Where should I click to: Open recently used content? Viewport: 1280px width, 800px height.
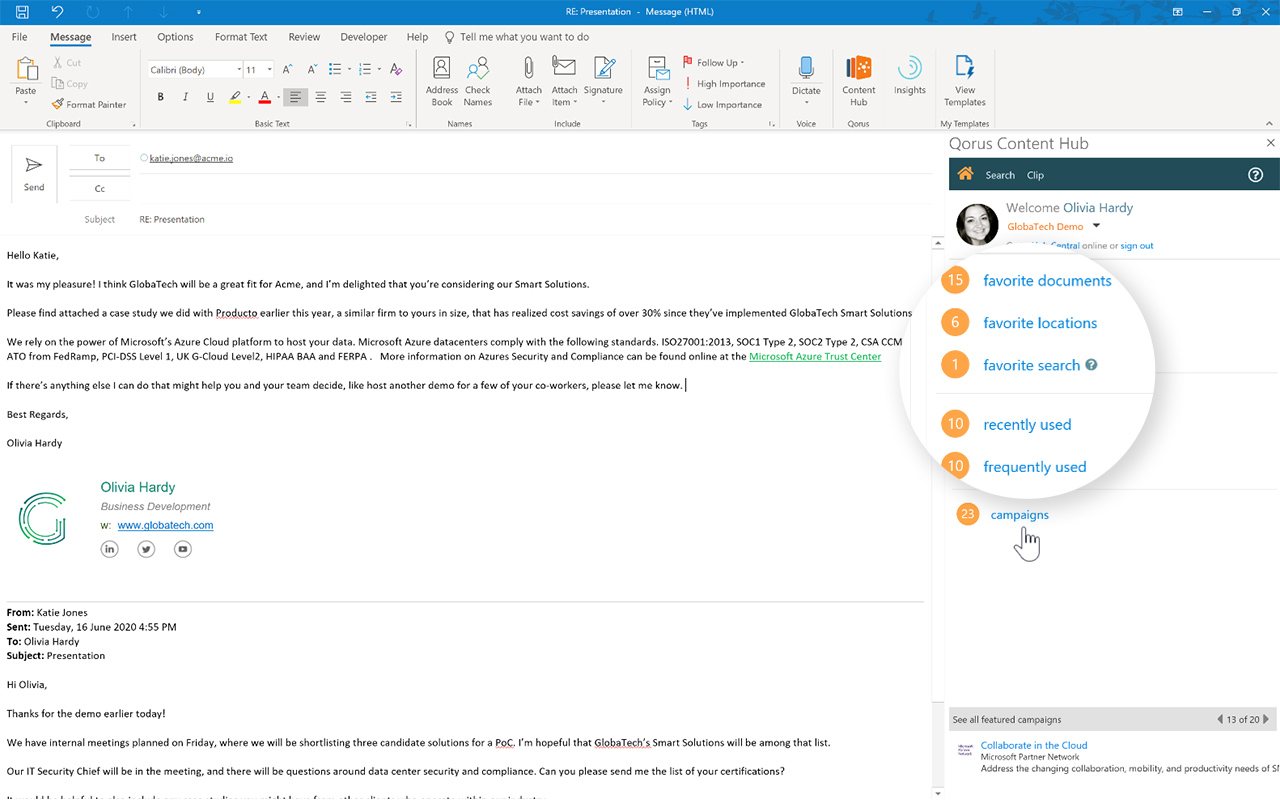coord(1027,425)
